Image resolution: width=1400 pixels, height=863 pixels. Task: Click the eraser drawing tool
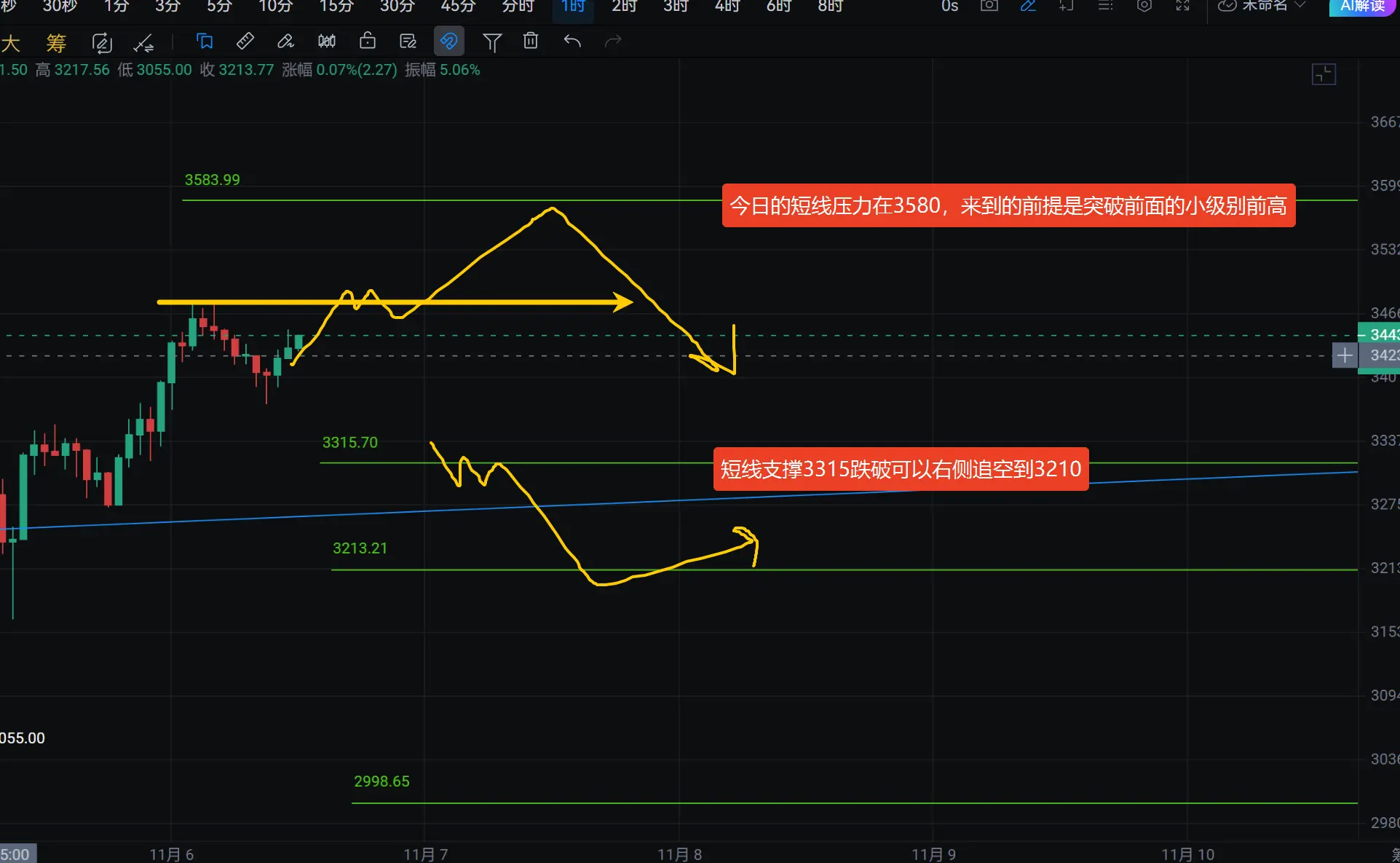pos(285,42)
